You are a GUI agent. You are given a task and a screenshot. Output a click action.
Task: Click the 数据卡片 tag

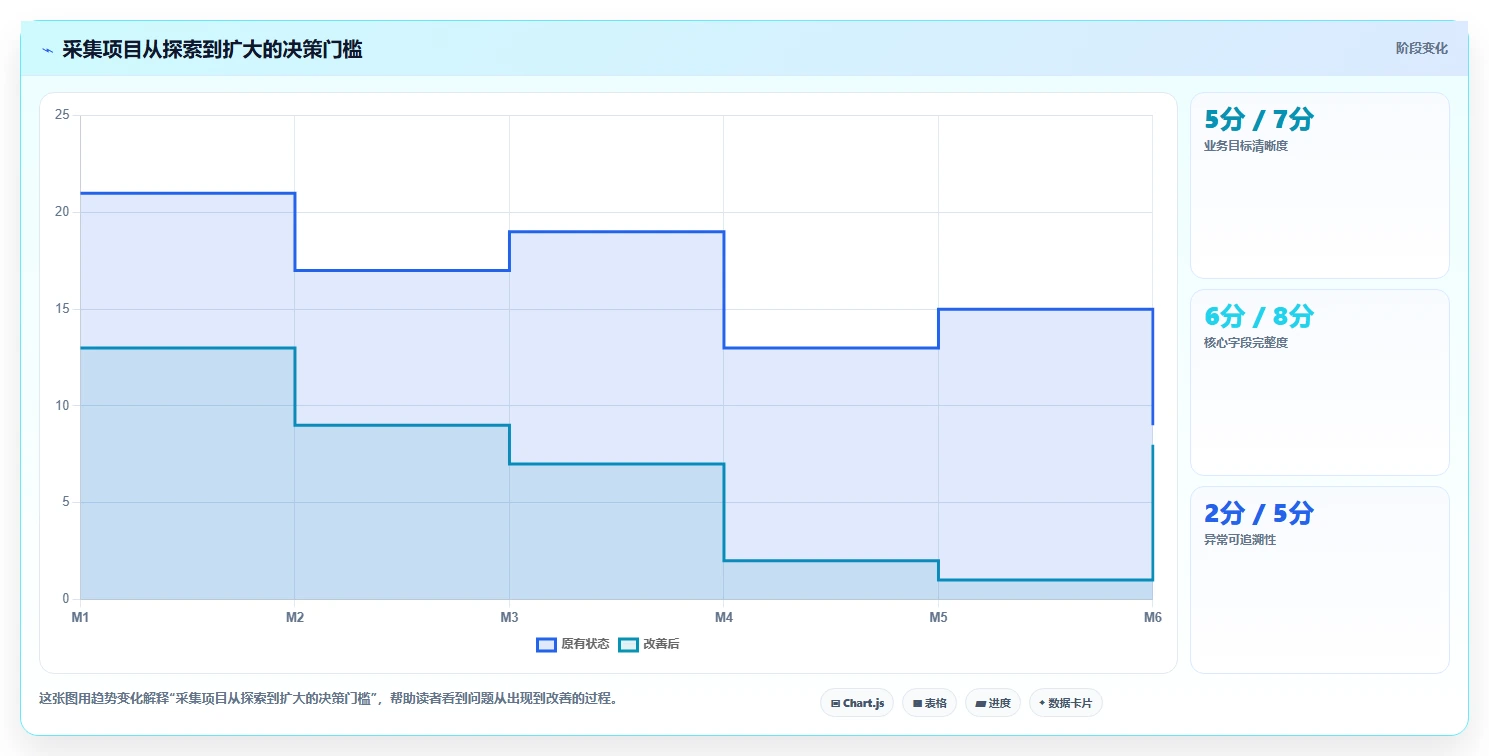tap(1066, 703)
